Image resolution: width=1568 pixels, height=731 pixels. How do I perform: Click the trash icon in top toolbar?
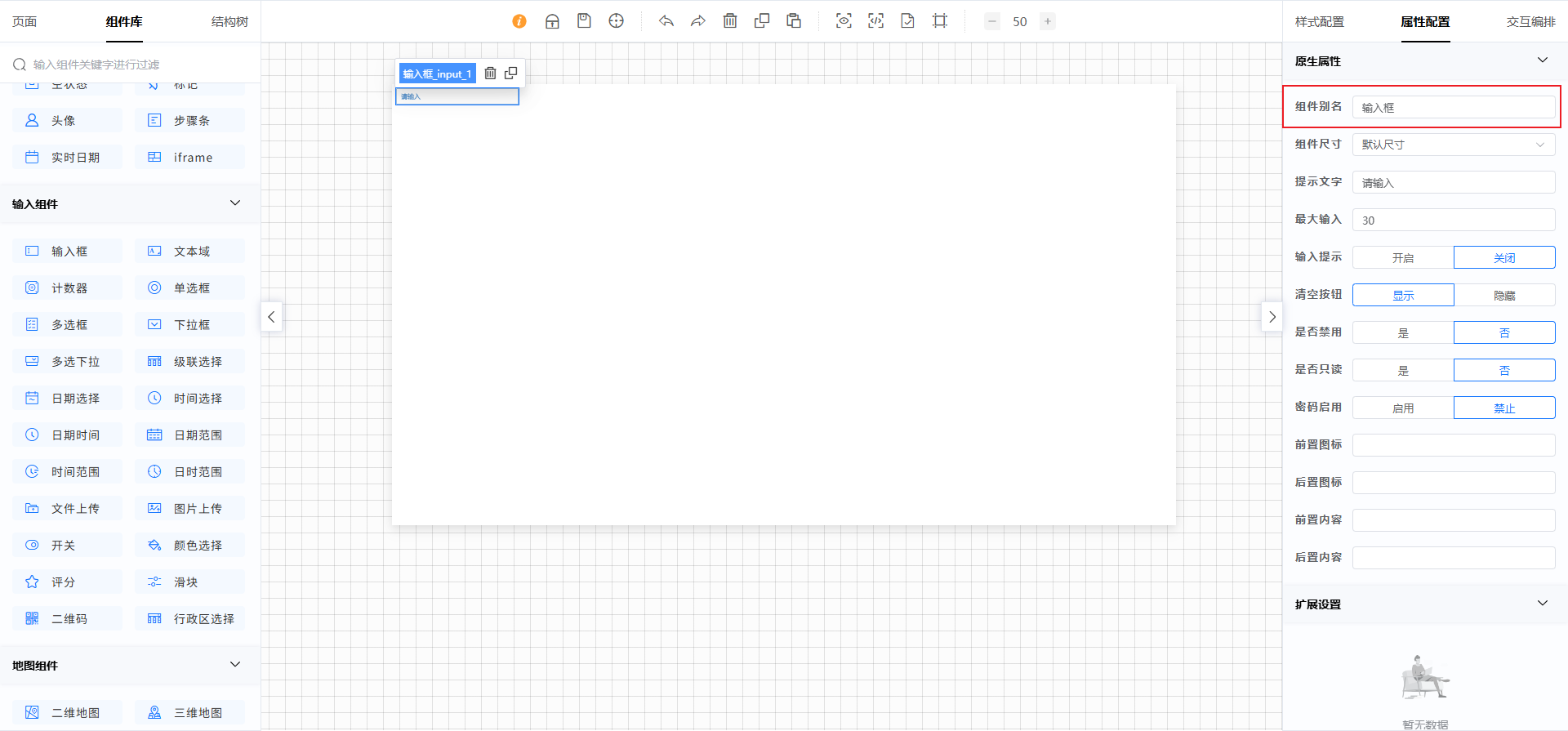pyautogui.click(x=730, y=21)
